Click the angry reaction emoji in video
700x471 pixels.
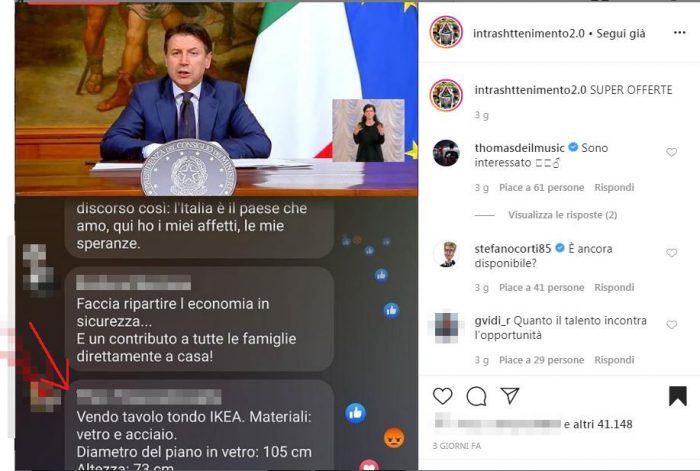click(394, 438)
